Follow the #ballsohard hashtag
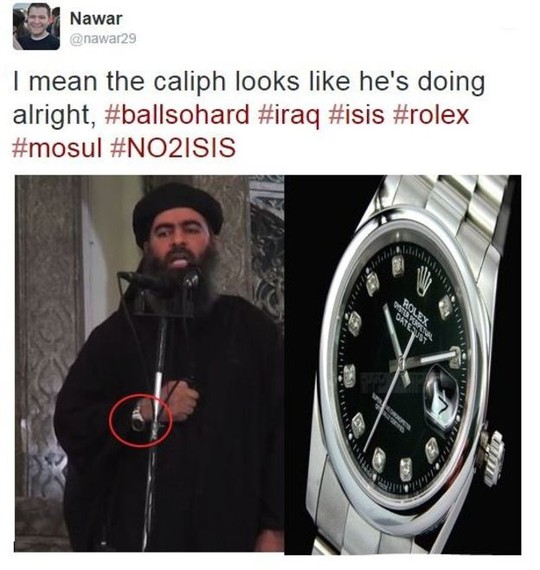 177,114
